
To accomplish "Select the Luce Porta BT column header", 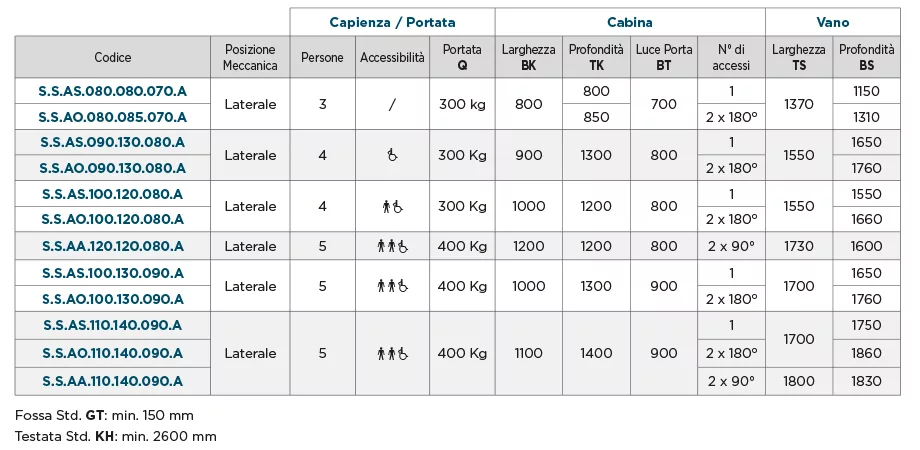I will click(x=664, y=58).
